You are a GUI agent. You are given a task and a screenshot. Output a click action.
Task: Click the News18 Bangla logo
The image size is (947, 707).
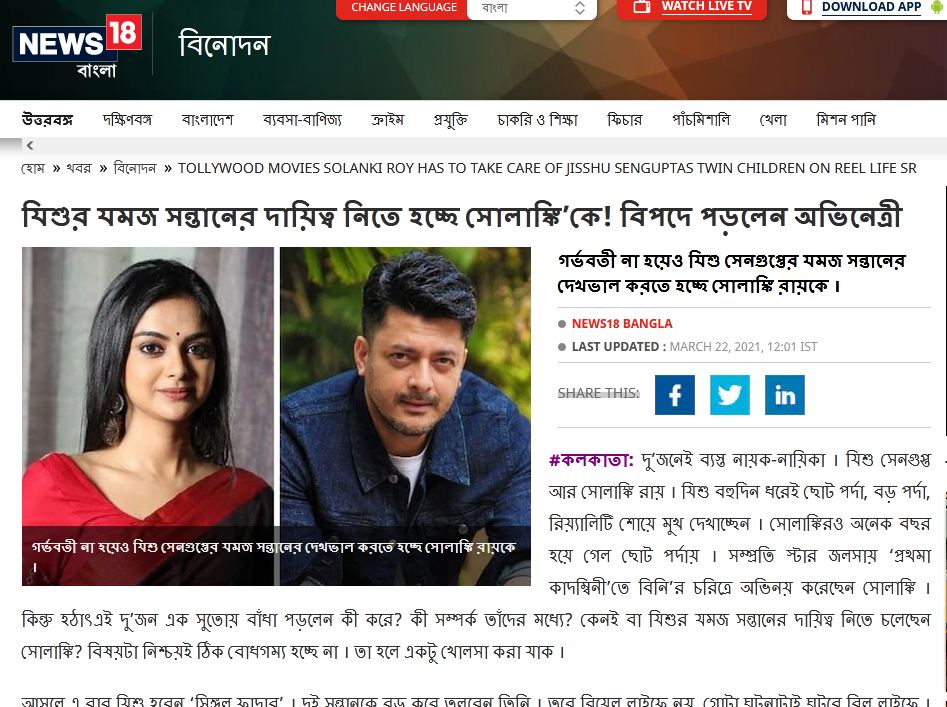click(x=77, y=47)
